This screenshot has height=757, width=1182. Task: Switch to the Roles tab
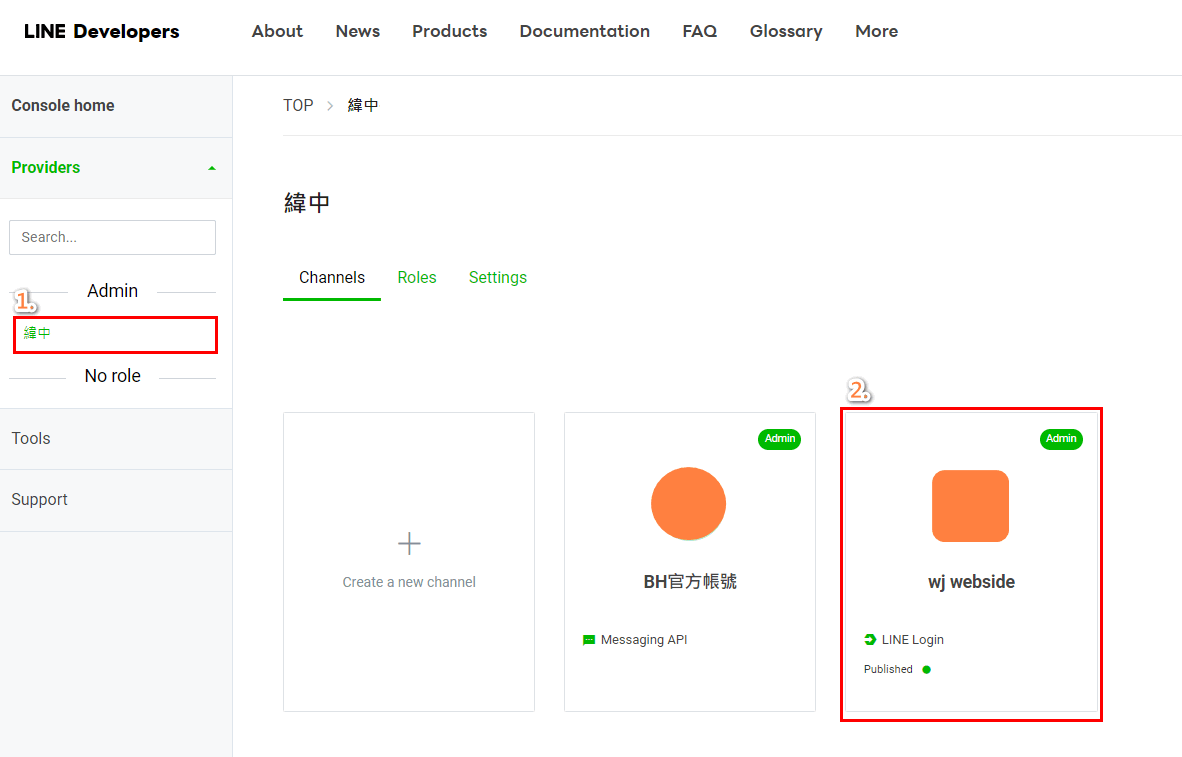[x=417, y=278]
